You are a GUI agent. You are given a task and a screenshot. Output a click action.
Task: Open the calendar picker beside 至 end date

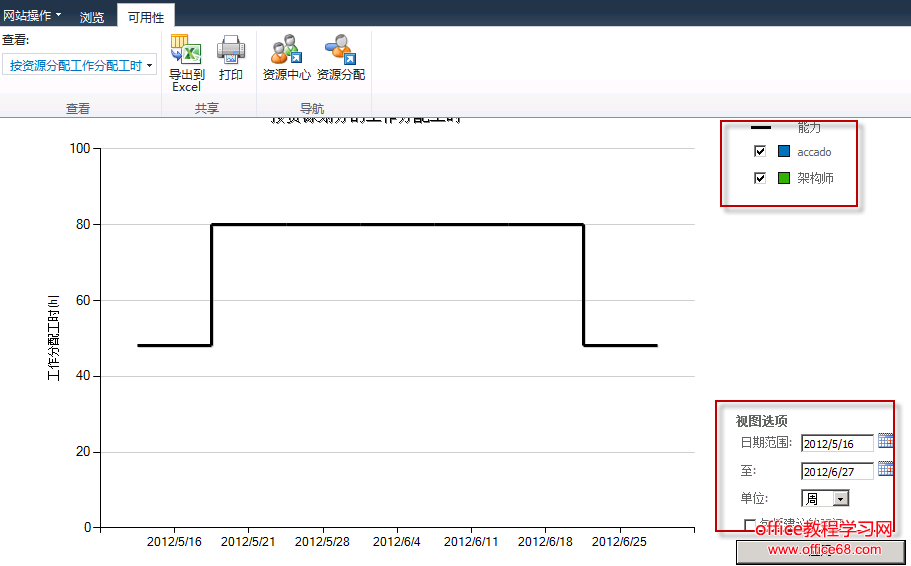coord(885,469)
